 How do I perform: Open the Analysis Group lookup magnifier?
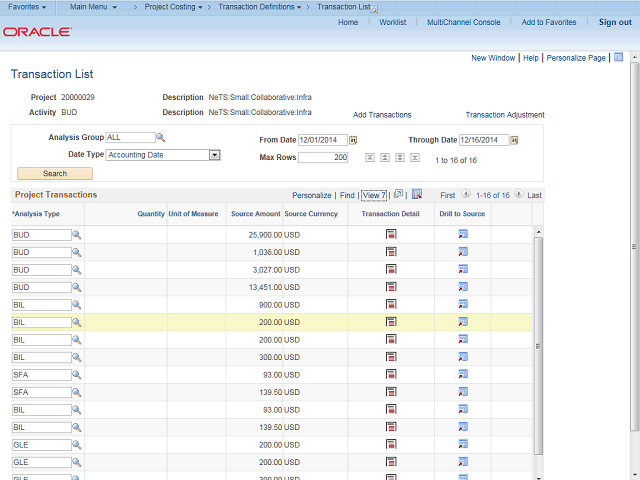click(160, 138)
